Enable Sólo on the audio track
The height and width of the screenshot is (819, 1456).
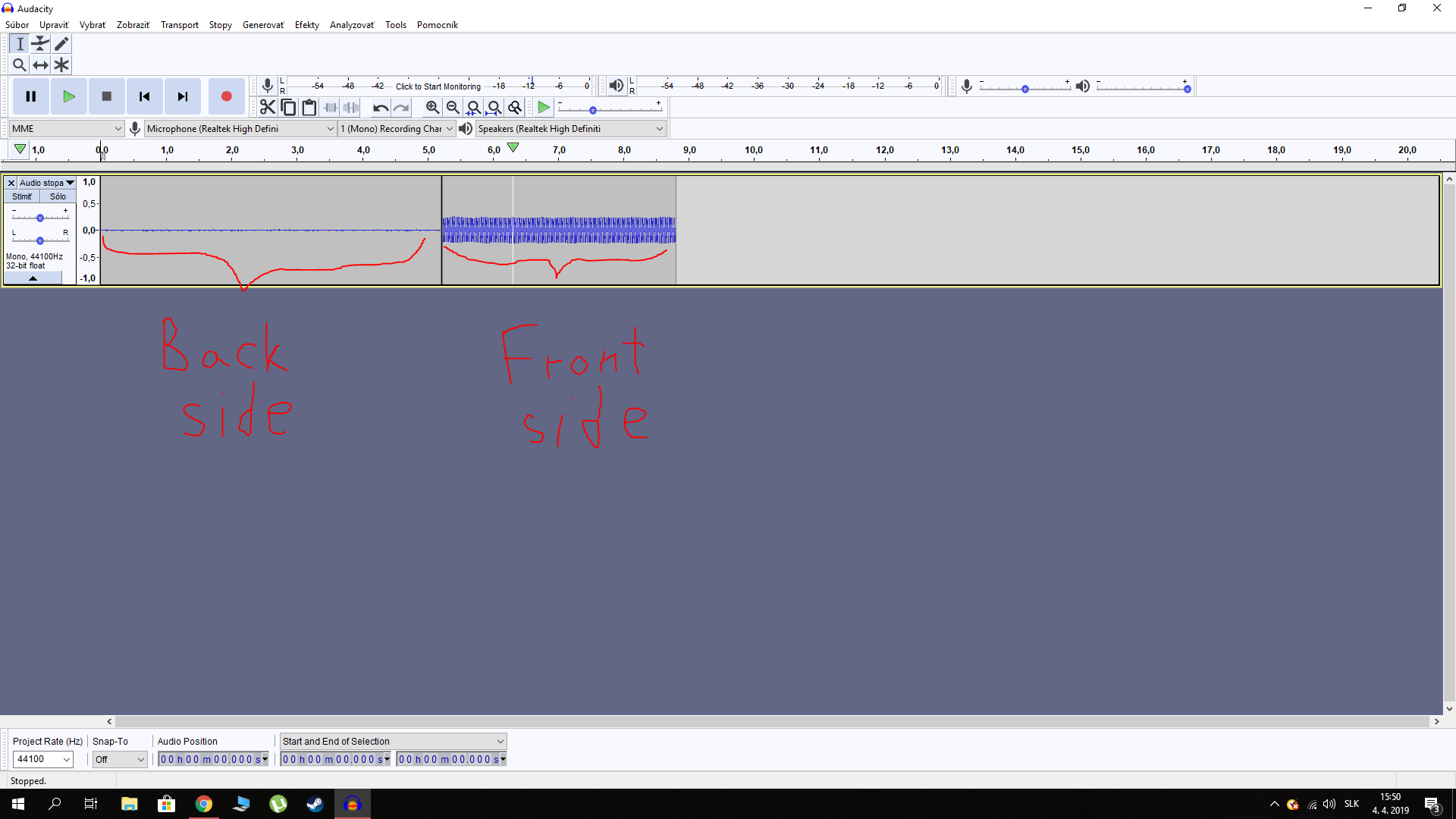point(58,196)
